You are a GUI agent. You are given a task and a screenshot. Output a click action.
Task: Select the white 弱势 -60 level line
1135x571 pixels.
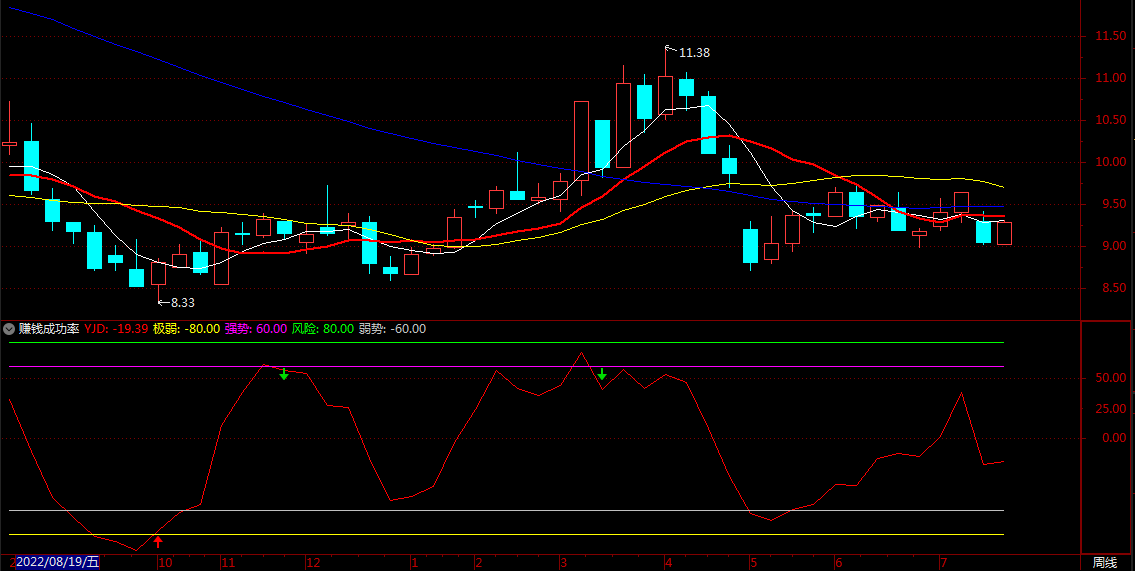pyautogui.click(x=507, y=511)
